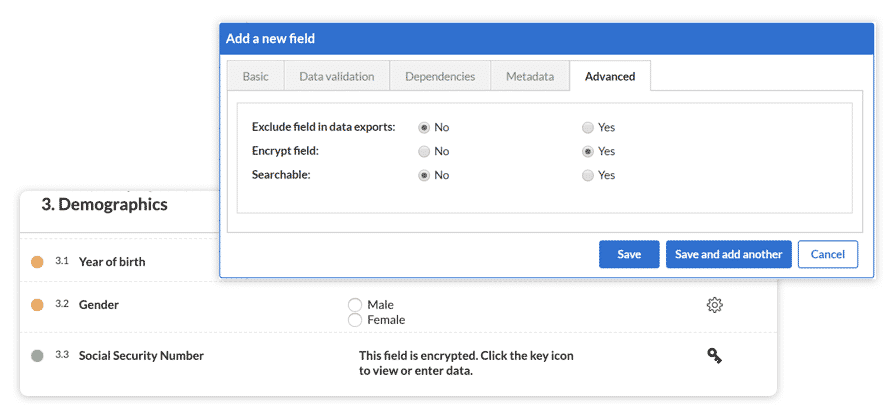
Task: Set Encrypt field to No
Action: (424, 152)
